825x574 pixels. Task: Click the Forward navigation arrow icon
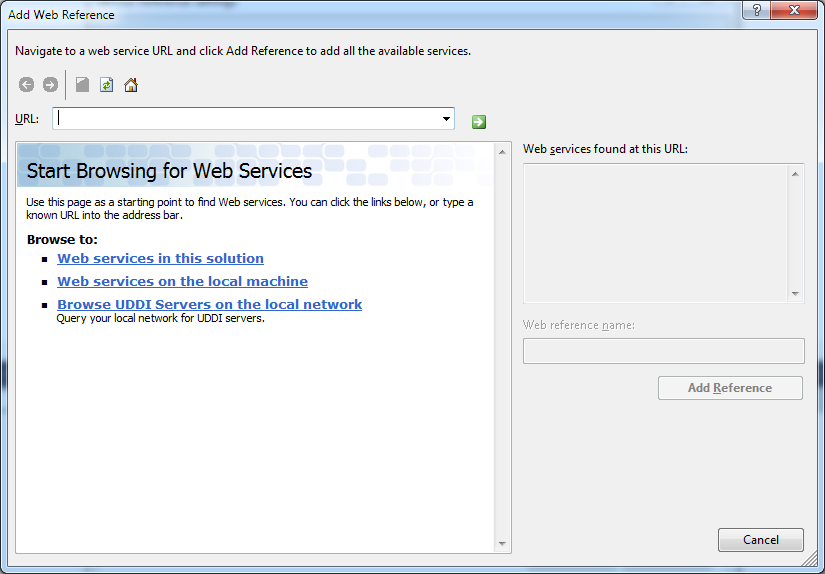[50, 85]
